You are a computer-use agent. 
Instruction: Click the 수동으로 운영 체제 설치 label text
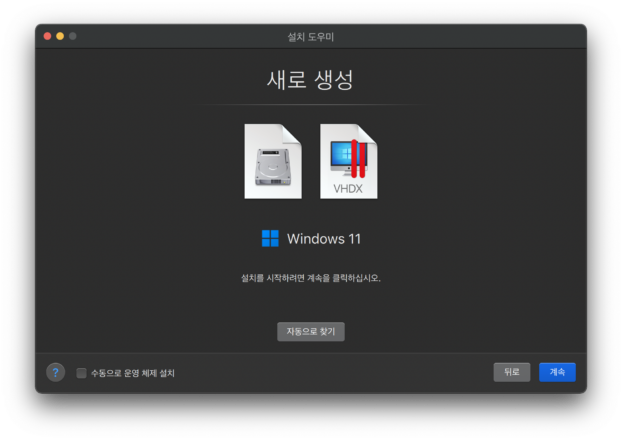(x=133, y=373)
